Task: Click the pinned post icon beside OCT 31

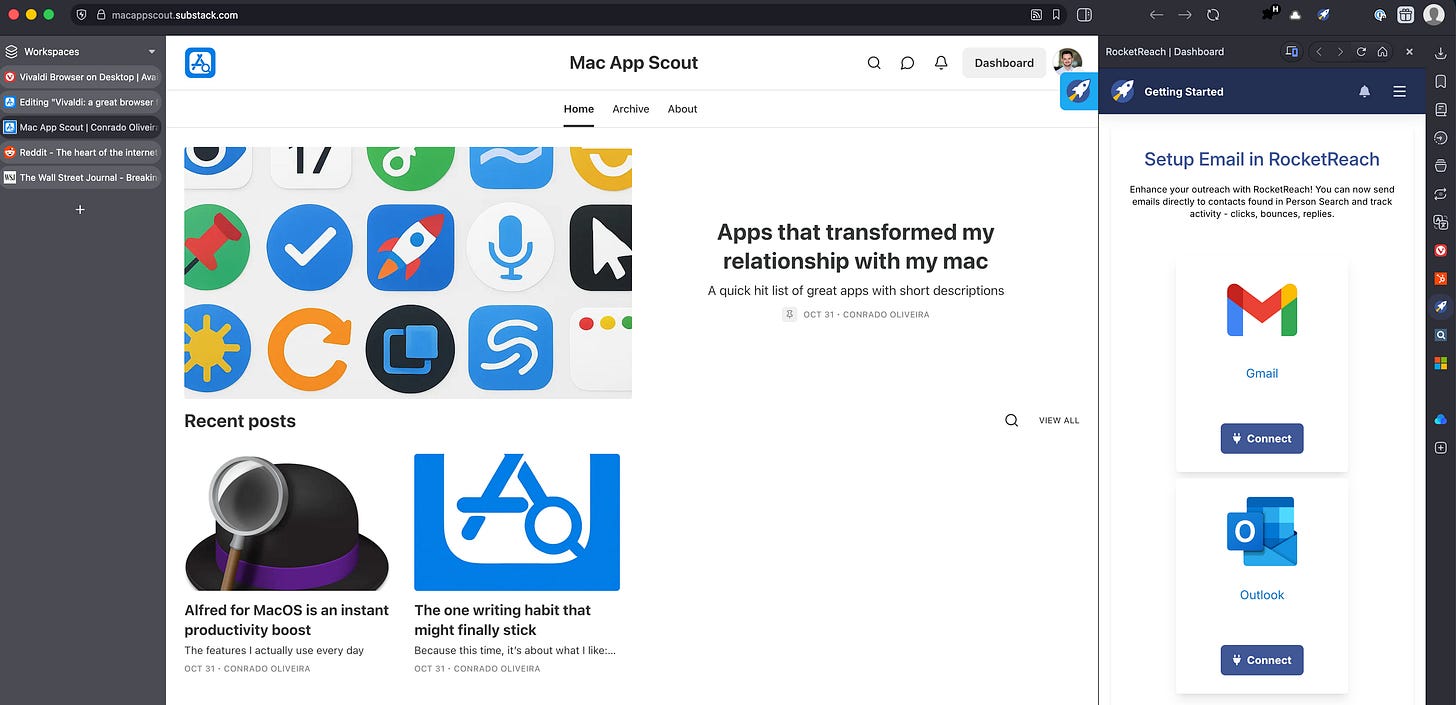Action: 789,314
